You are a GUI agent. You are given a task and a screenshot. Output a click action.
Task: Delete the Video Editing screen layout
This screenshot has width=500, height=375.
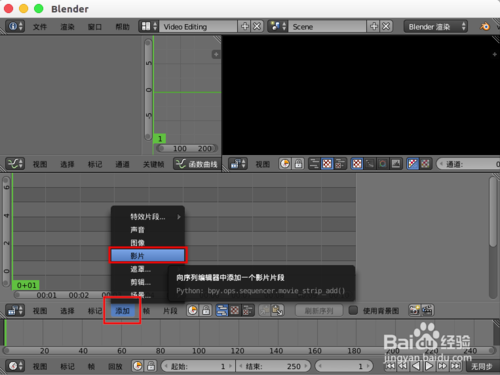pos(257,26)
